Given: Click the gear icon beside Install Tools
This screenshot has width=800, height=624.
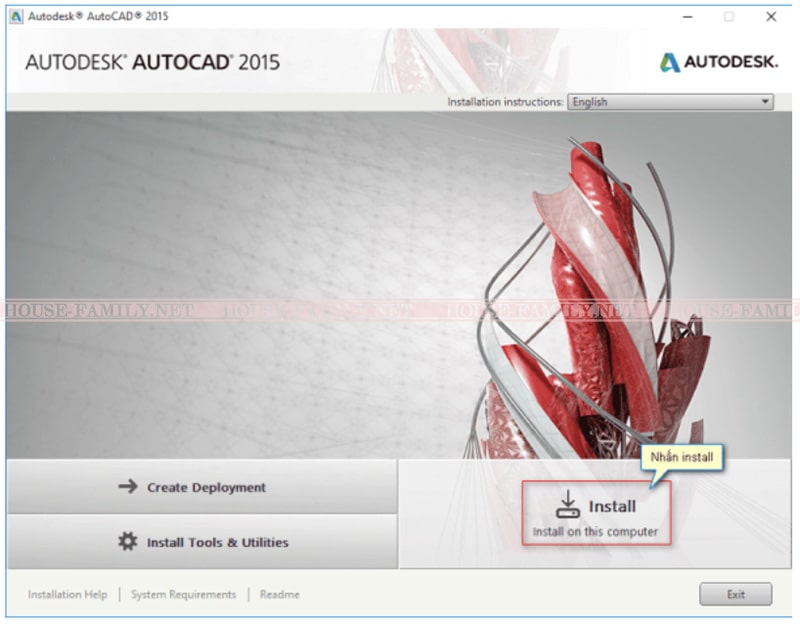Looking at the screenshot, I should tap(128, 541).
